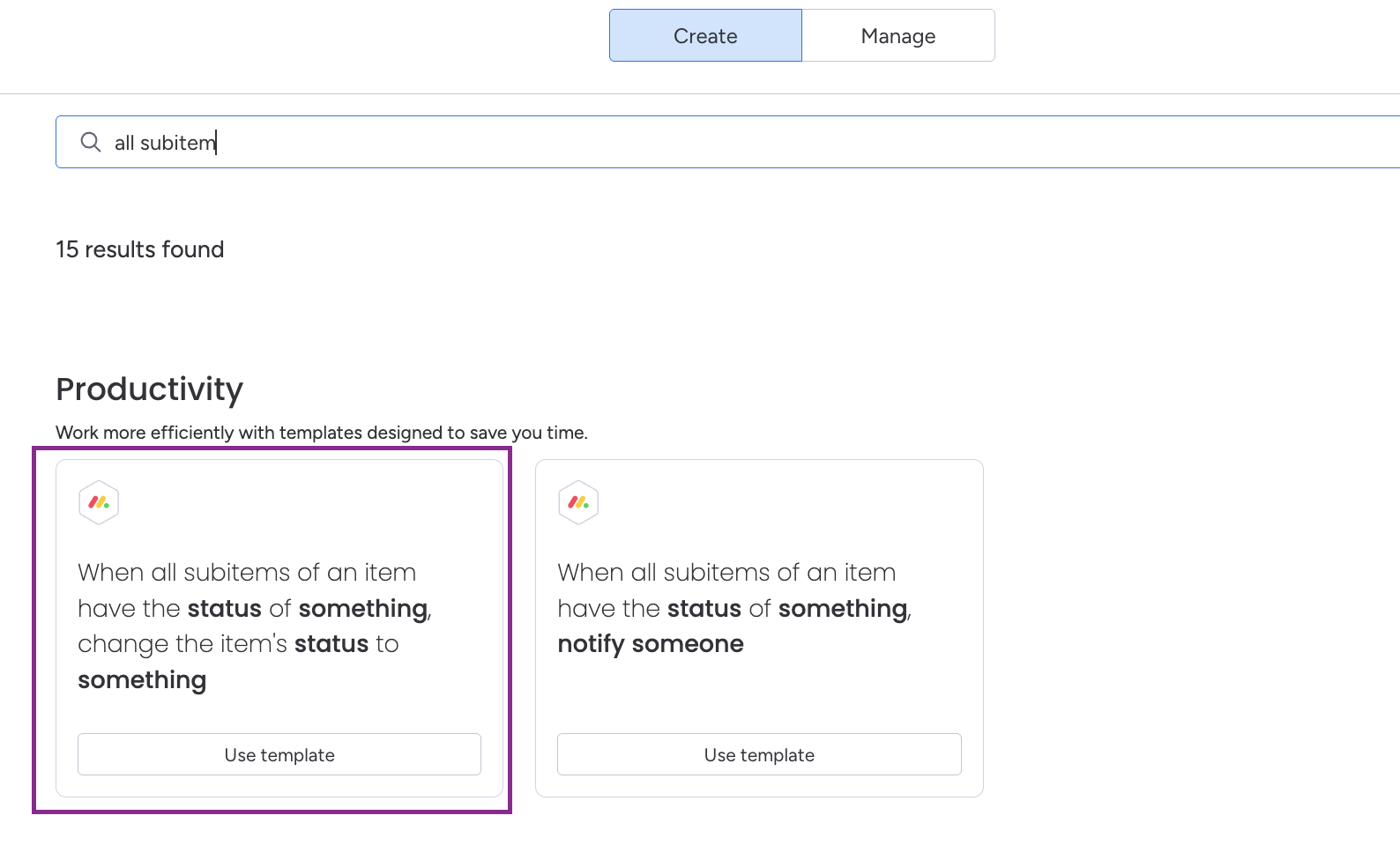Click final bold "something" in first card
The image size is (1400, 860).
point(142,680)
